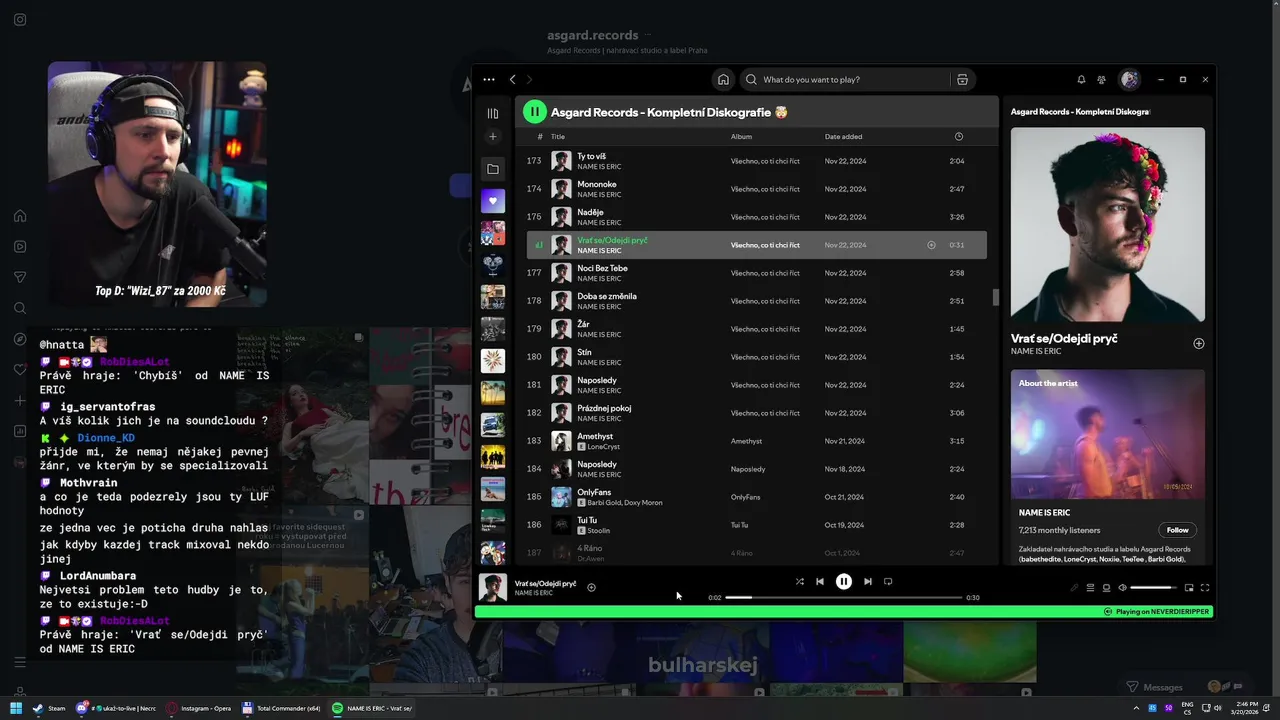Add current track to Liked in player bar

pos(591,588)
